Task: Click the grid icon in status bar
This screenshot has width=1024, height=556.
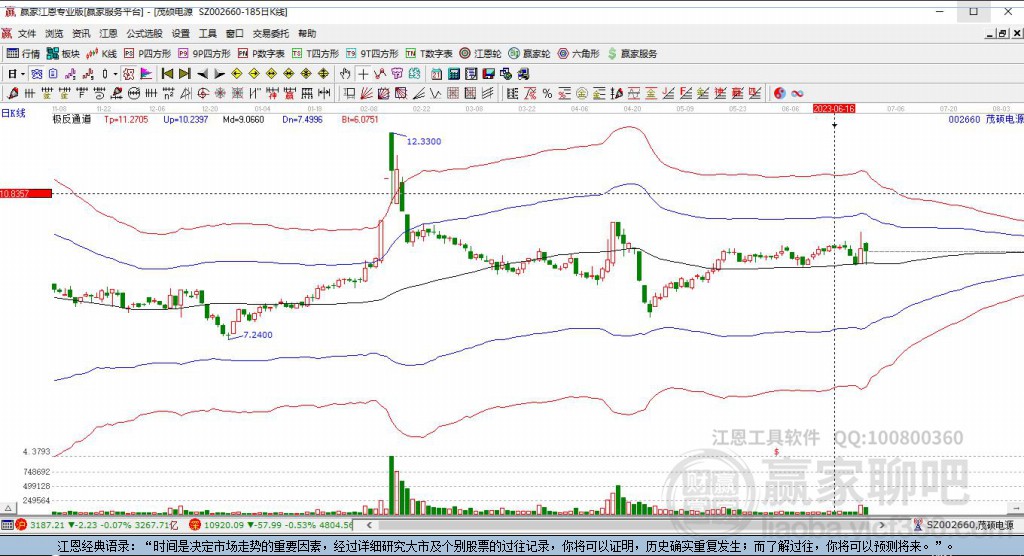Action: pos(7,525)
